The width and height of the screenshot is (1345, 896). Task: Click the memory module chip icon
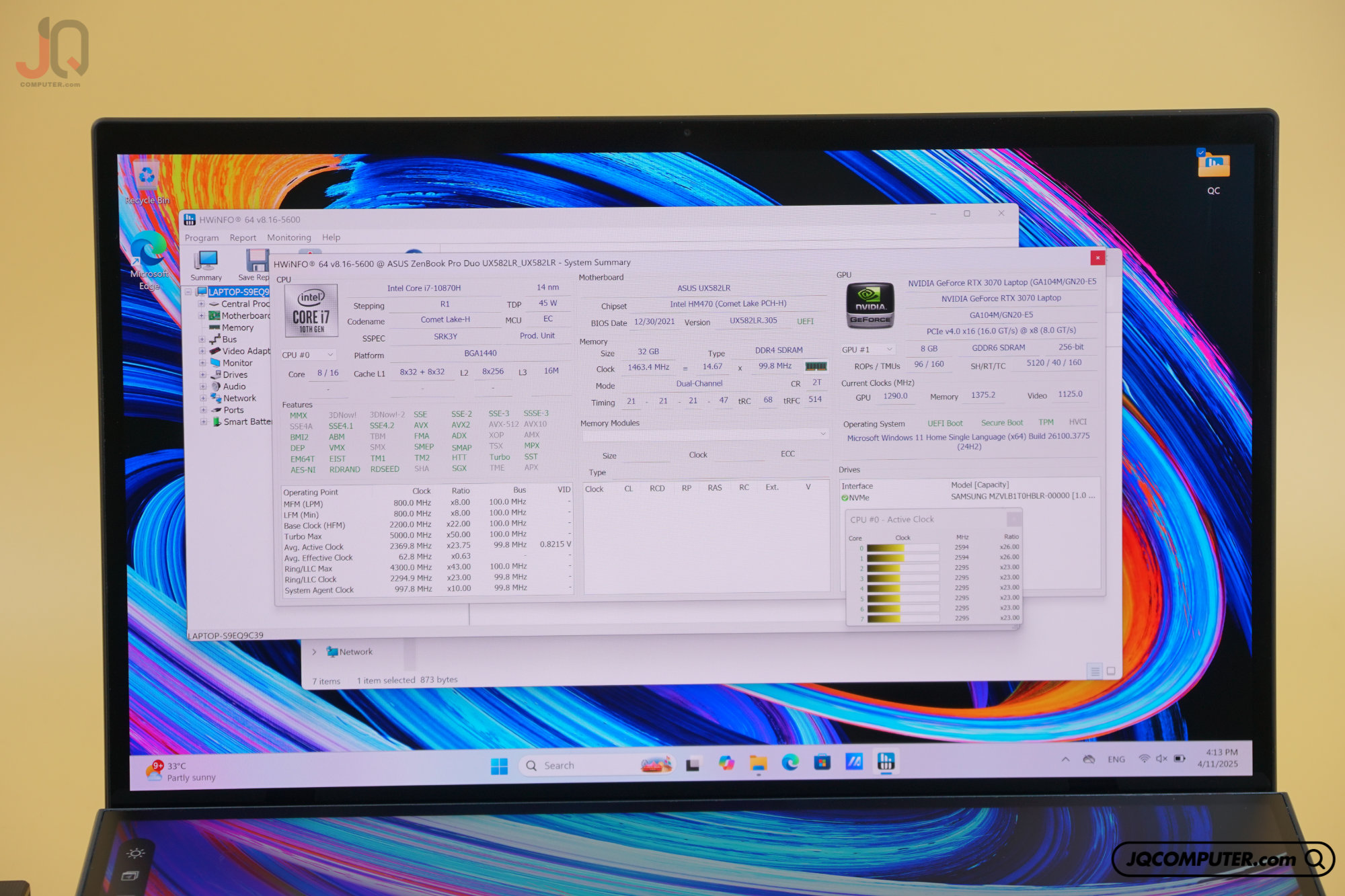[816, 366]
